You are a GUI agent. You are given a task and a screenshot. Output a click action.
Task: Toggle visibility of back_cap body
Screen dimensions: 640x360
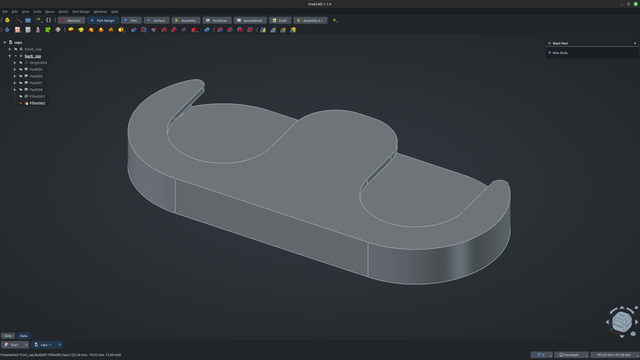[x=16, y=56]
